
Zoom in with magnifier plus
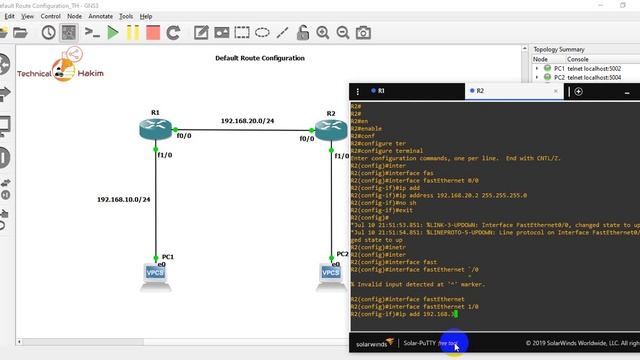click(x=323, y=33)
